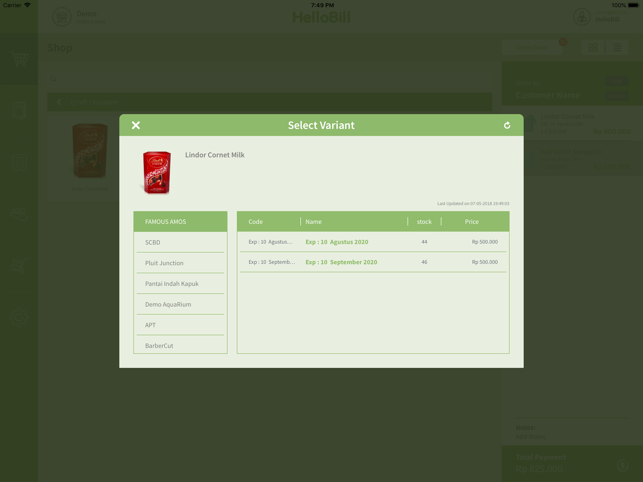Click the Lindor Cornet Milk product image
The image size is (643, 482).
[157, 172]
